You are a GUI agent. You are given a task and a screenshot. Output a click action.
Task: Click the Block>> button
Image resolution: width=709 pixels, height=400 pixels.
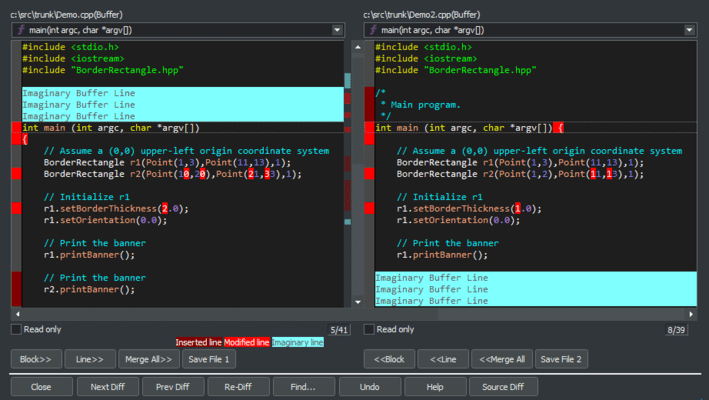tap(36, 359)
